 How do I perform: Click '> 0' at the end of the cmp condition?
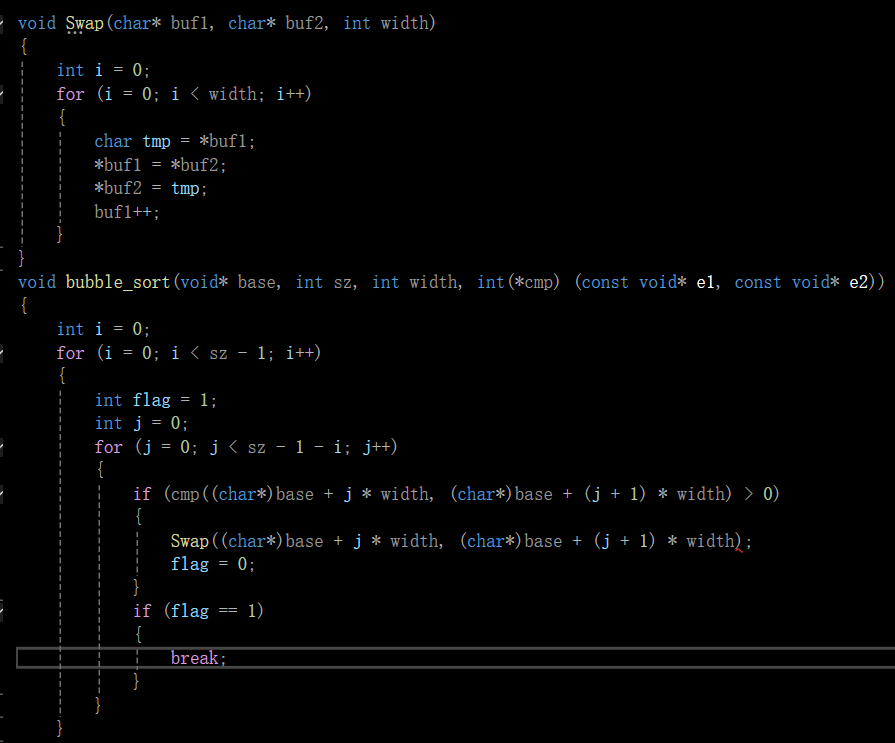pos(759,494)
